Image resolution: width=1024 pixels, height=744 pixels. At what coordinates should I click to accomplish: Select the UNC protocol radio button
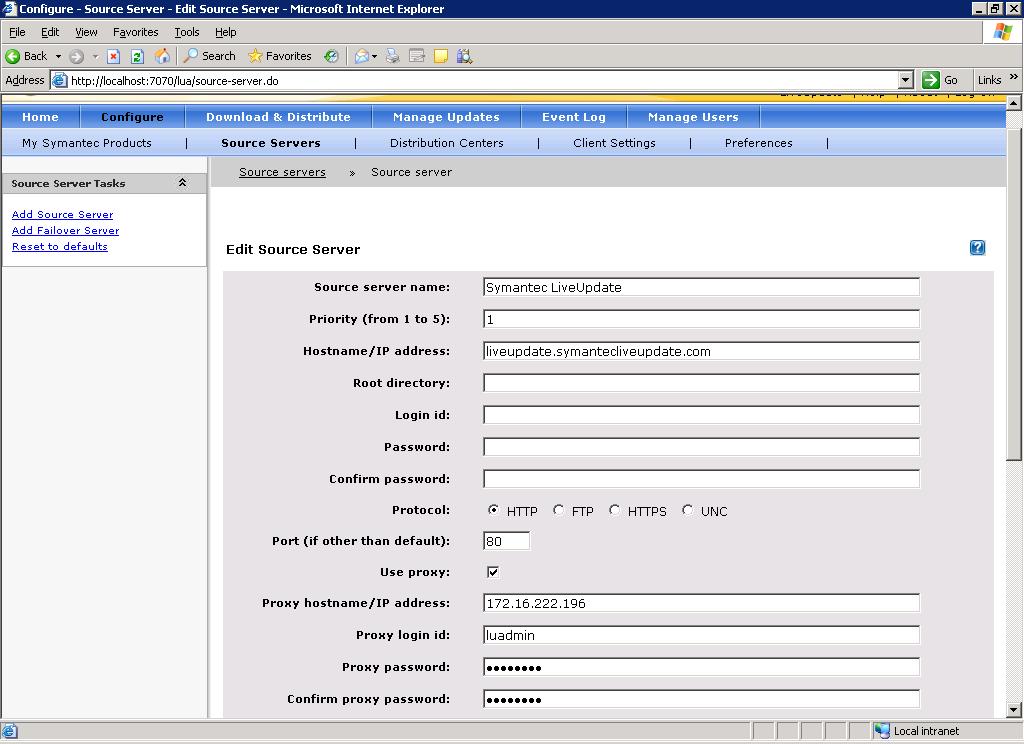[688, 509]
